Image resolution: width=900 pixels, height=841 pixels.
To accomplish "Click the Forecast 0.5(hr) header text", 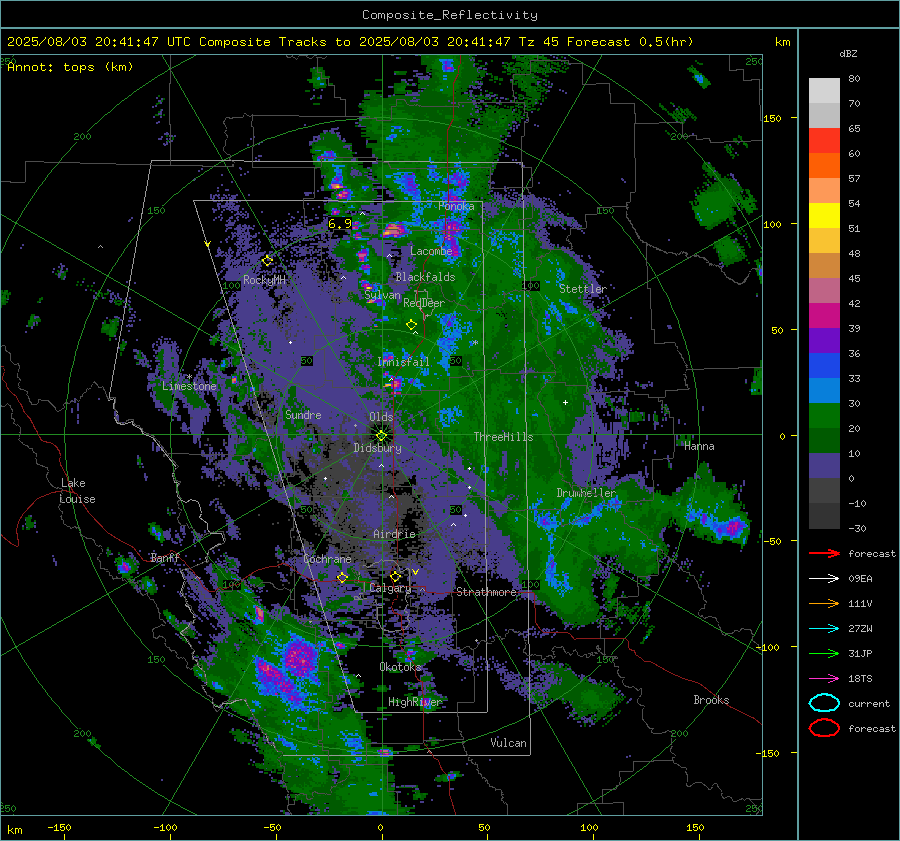I will pyautogui.click(x=630, y=42).
